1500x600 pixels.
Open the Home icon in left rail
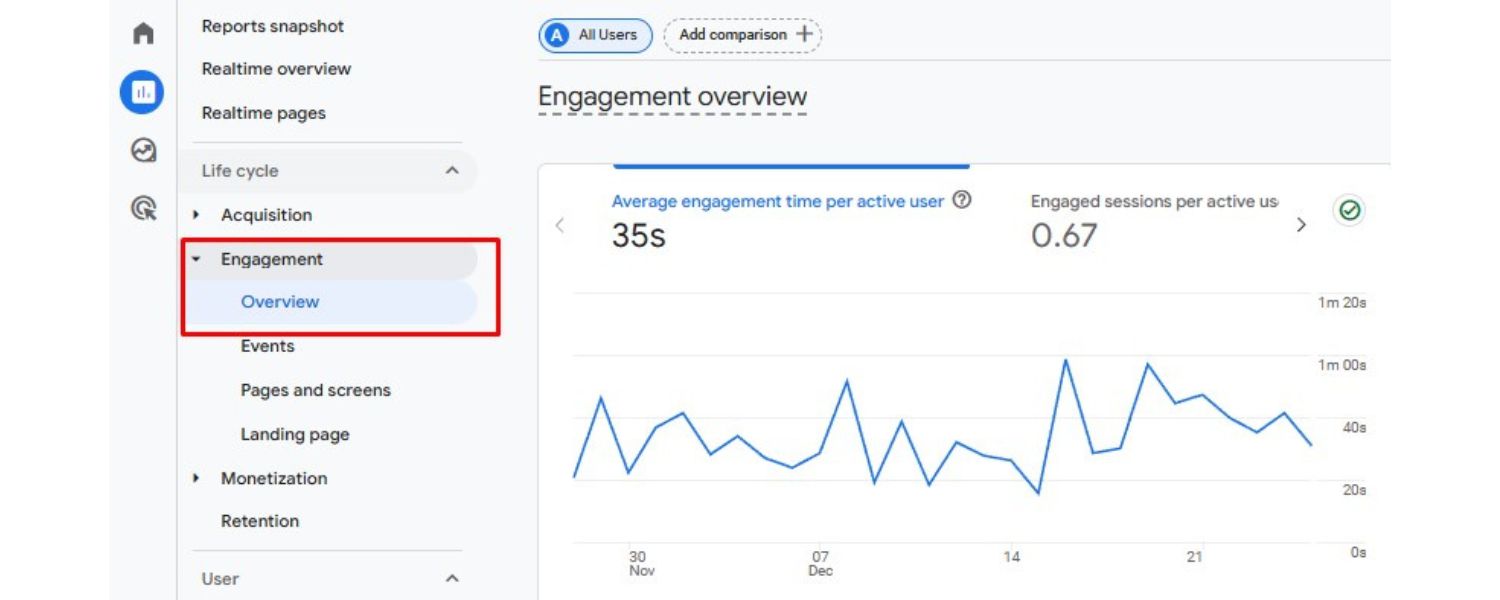click(x=143, y=32)
